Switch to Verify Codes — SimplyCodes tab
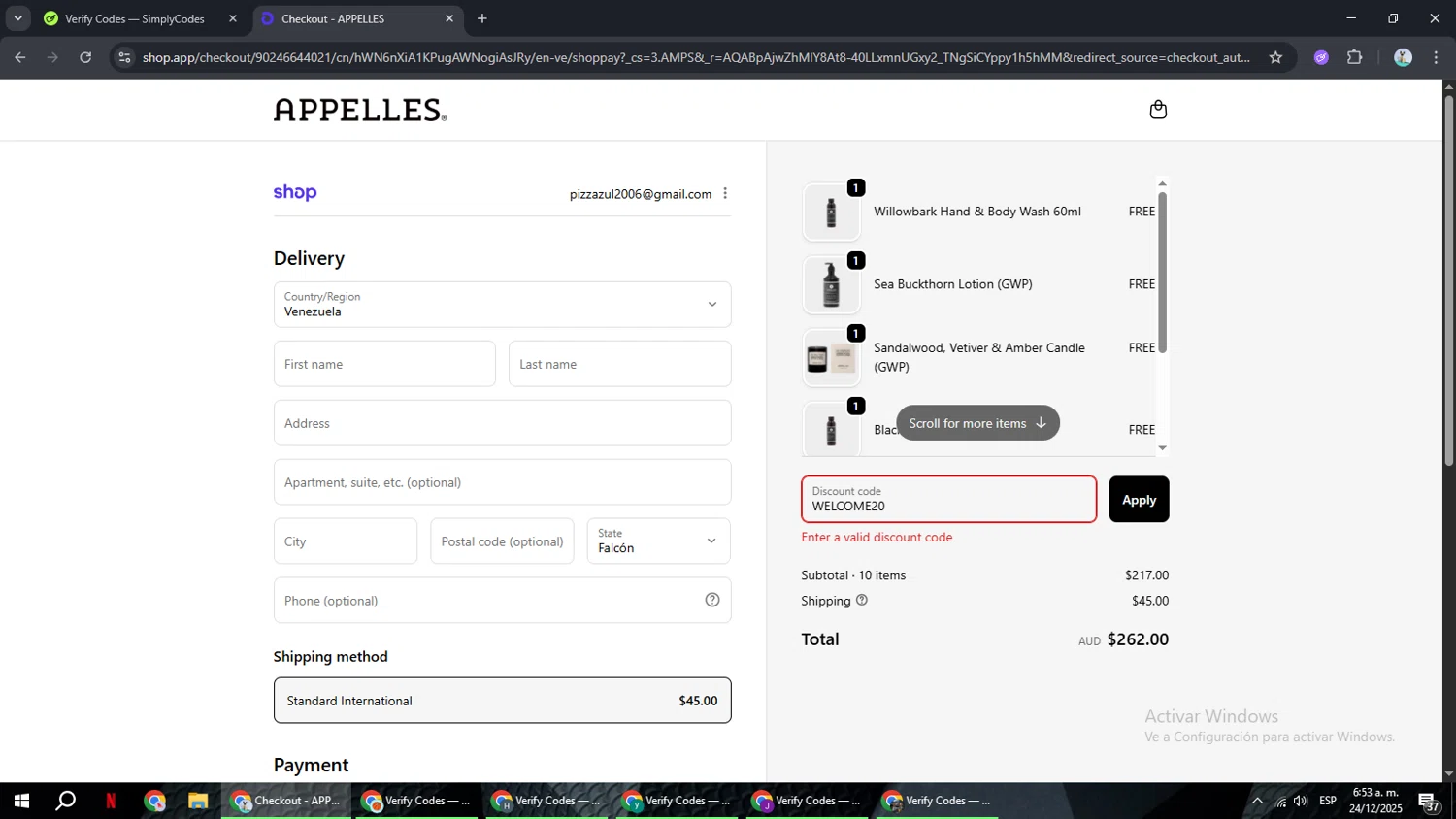Image resolution: width=1456 pixels, height=819 pixels. click(x=135, y=18)
